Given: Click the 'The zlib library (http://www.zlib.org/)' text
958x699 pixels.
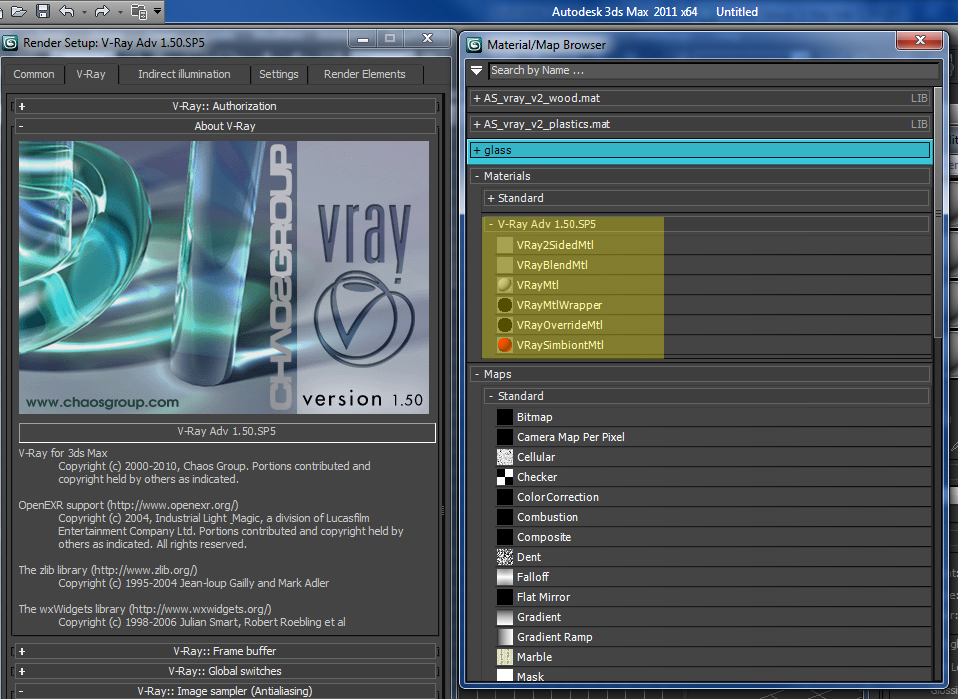Looking at the screenshot, I should pyautogui.click(x=108, y=570).
